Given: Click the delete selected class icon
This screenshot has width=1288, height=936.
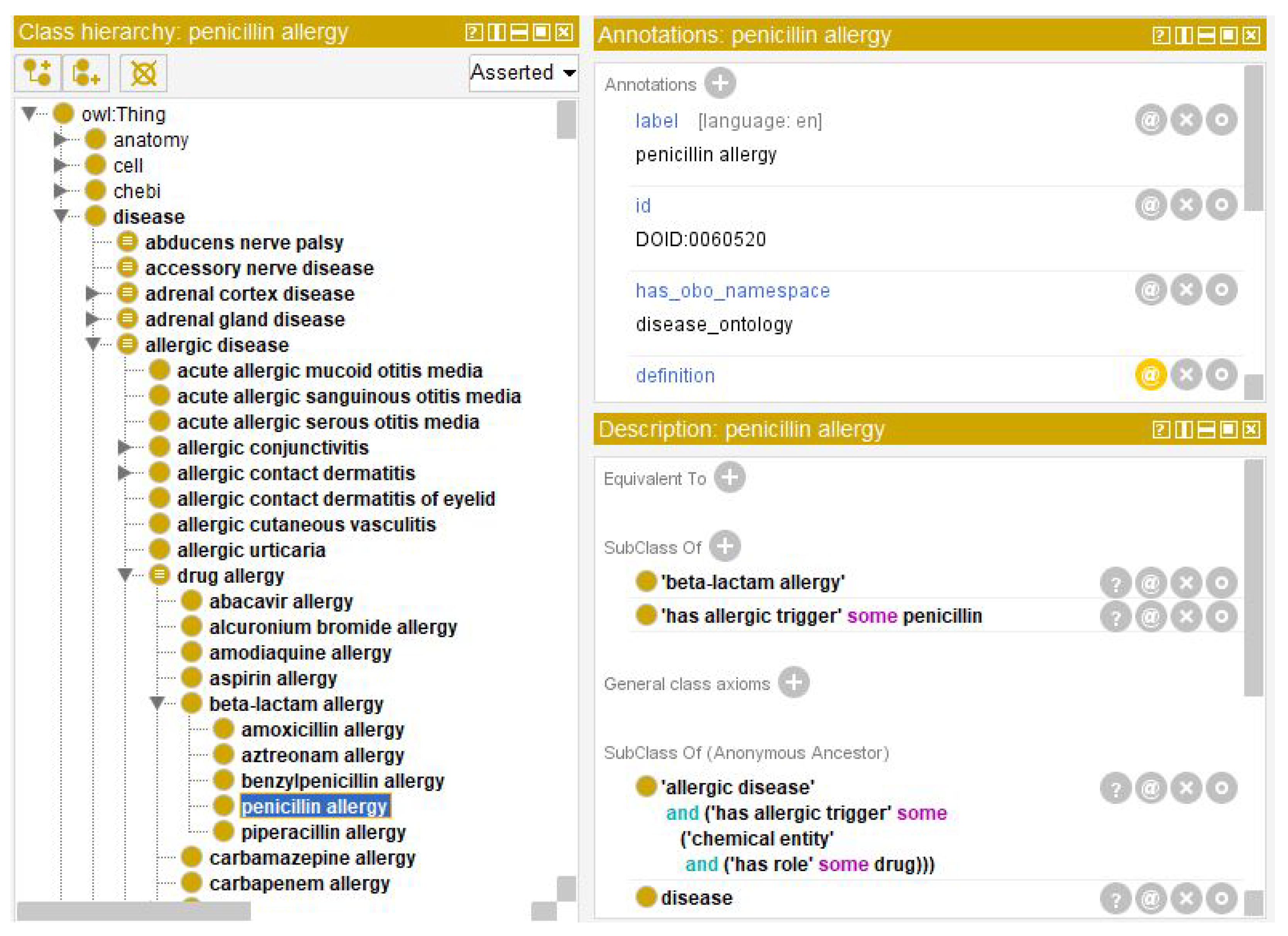Looking at the screenshot, I should pos(143,73).
